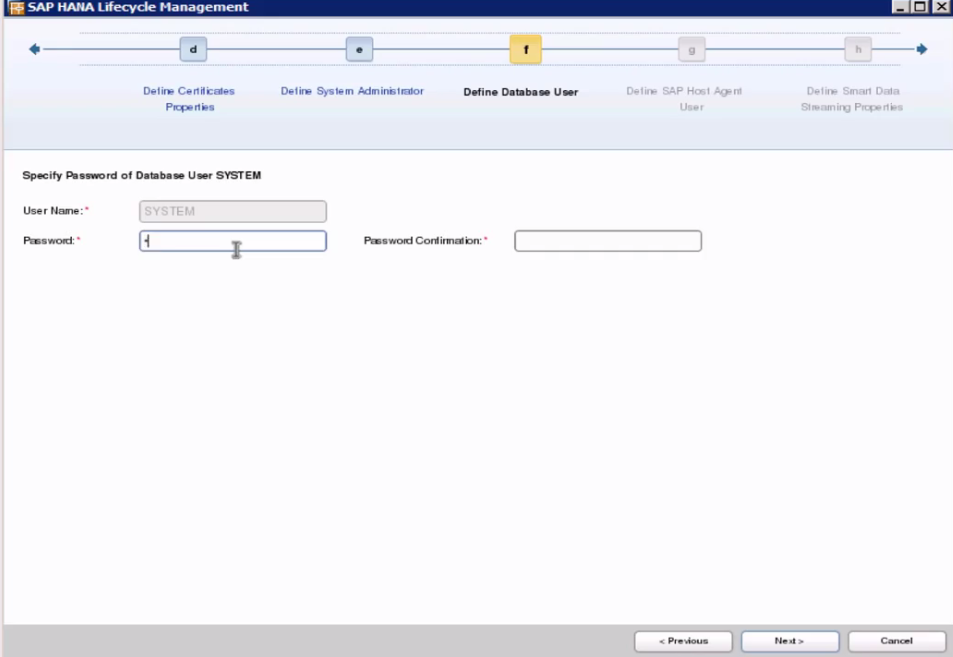The width and height of the screenshot is (953, 657).
Task: Go back with the Previous button
Action: coord(684,641)
